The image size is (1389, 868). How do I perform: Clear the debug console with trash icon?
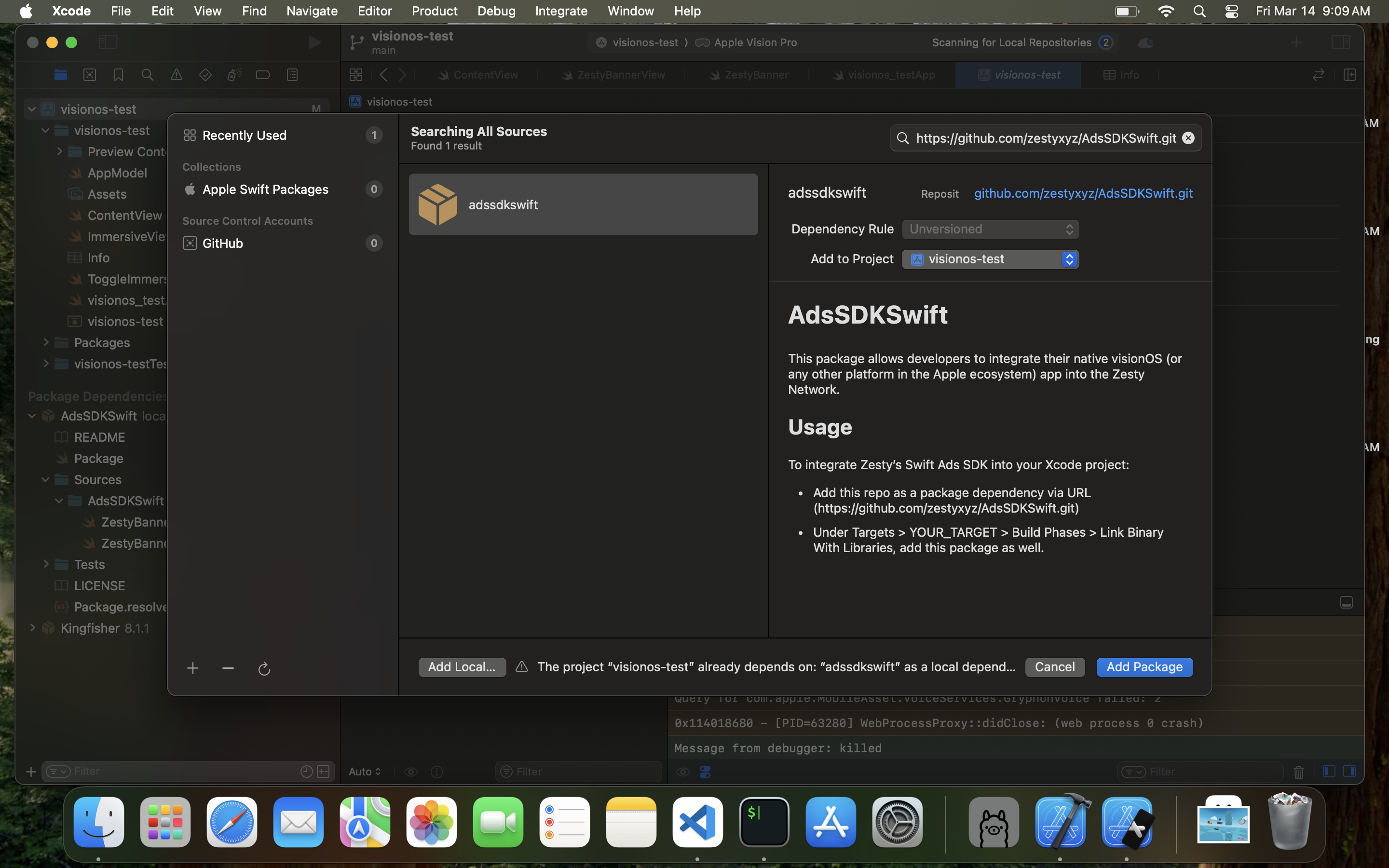[1299, 772]
